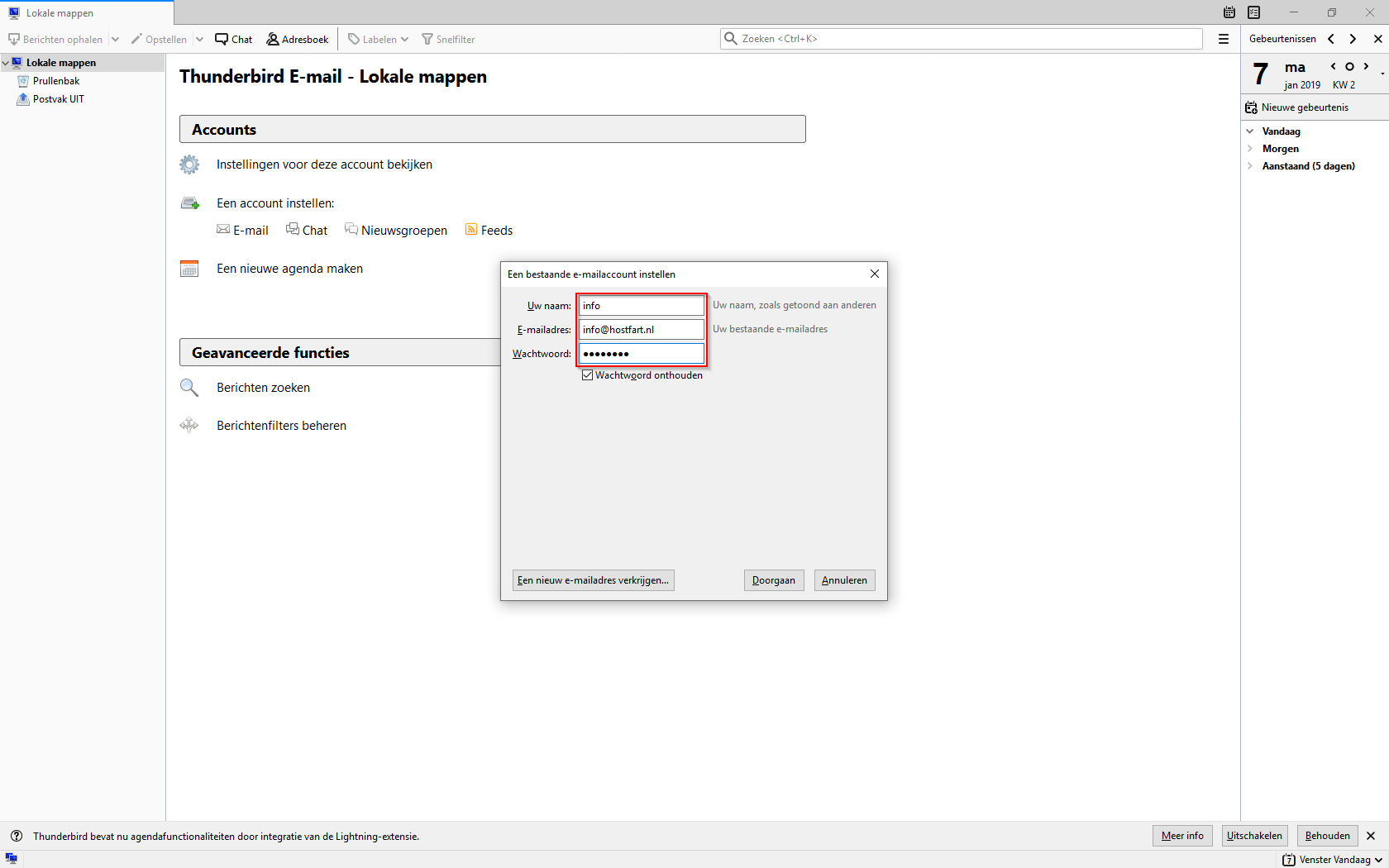Open Berichten zoeken
1389x868 pixels.
(x=263, y=388)
